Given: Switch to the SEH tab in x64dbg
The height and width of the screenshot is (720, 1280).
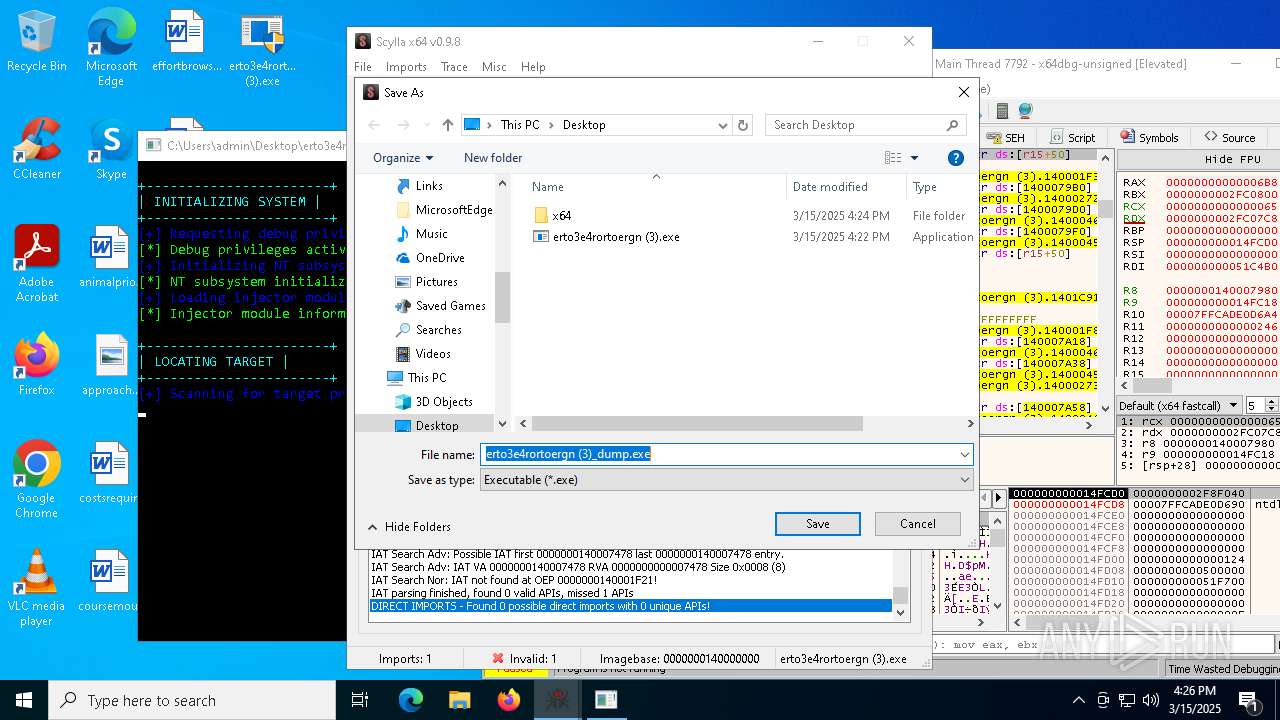Looking at the screenshot, I should click(x=1006, y=138).
